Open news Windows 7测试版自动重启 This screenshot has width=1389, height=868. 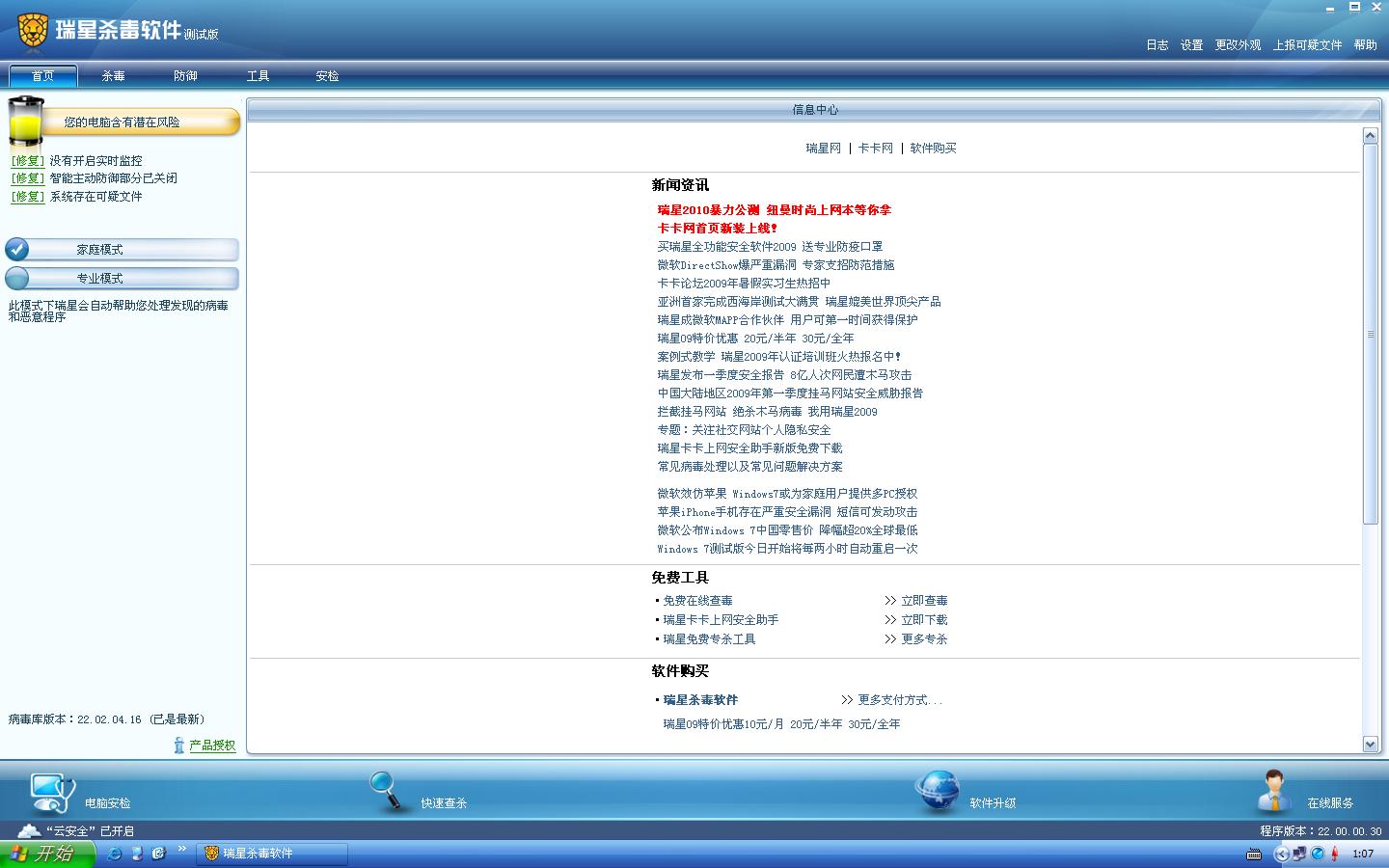[x=787, y=549]
